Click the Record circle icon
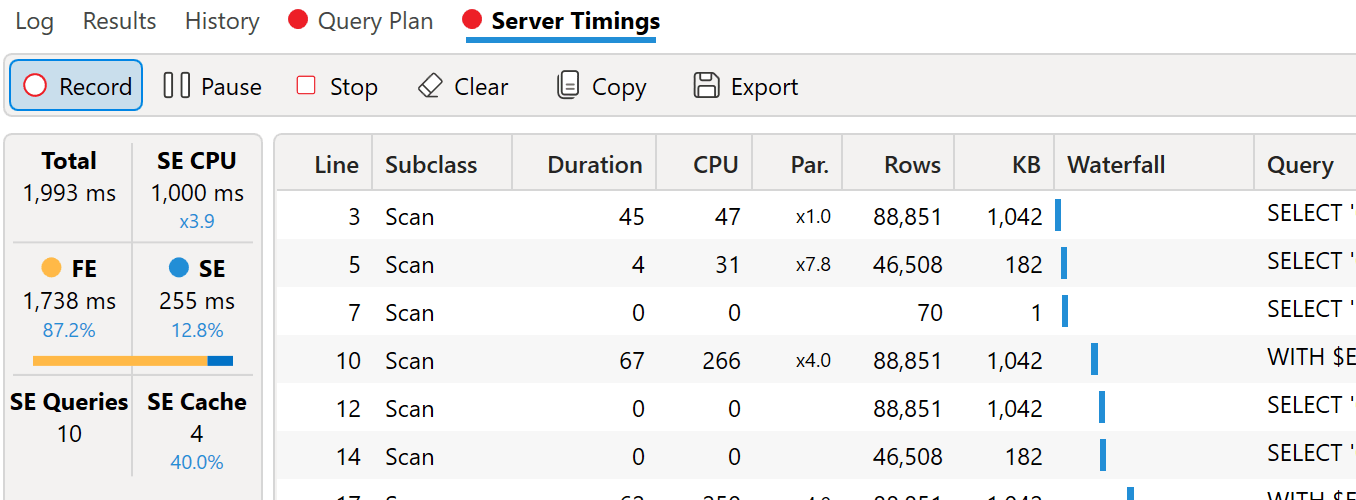1356x500 pixels. coord(35,86)
